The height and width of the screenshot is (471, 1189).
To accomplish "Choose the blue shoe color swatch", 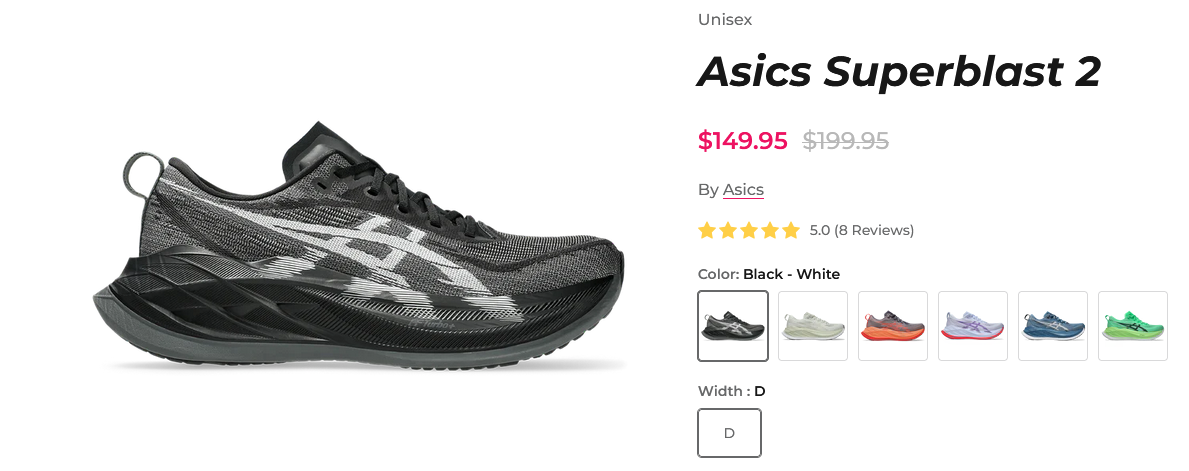I will 1053,326.
